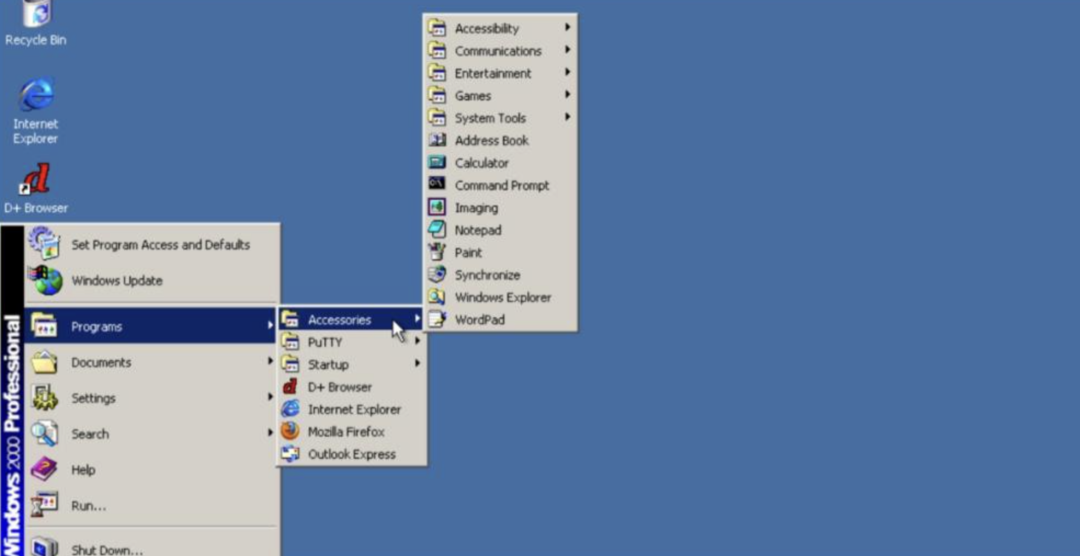Expand the Entertainment submenu arrow
Viewport: 1080px width, 556px height.
point(568,72)
